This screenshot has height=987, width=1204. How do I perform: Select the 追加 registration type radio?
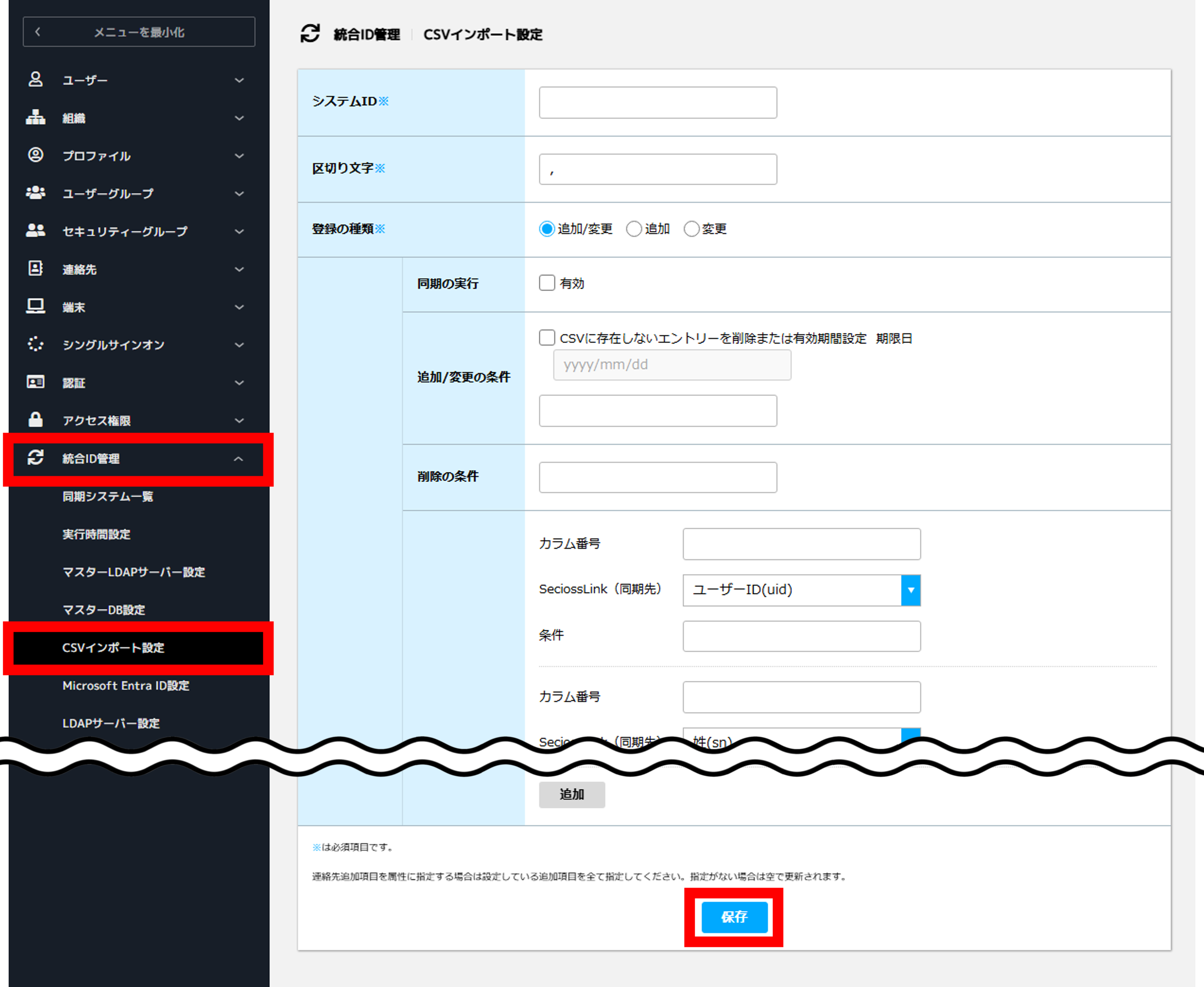(634, 229)
